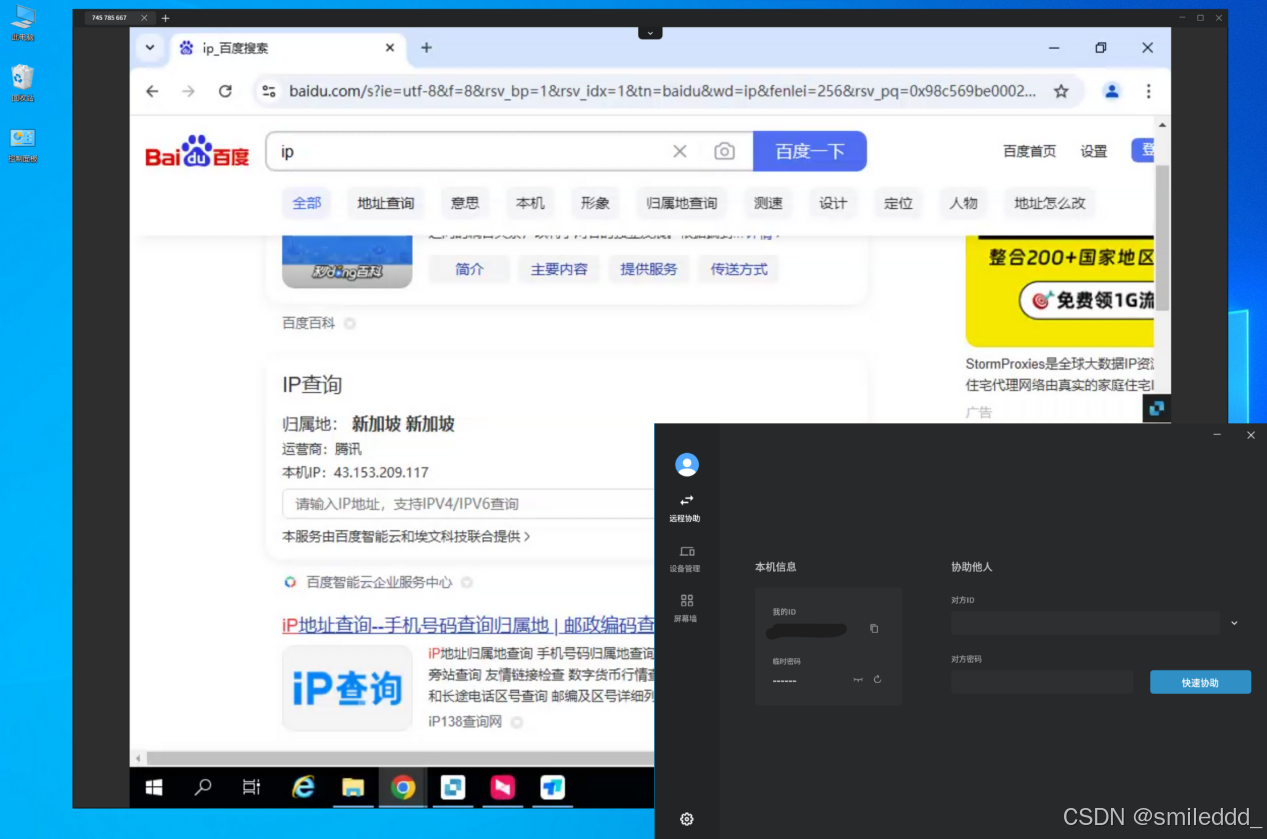Show the temporary password via the eye icon

click(857, 680)
